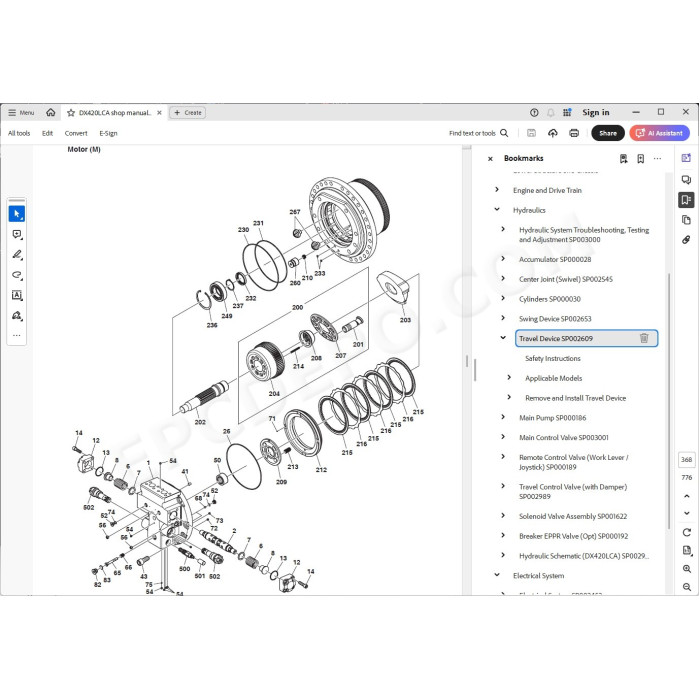Open Remove and Install Travel Device bookmark

[x=575, y=398]
